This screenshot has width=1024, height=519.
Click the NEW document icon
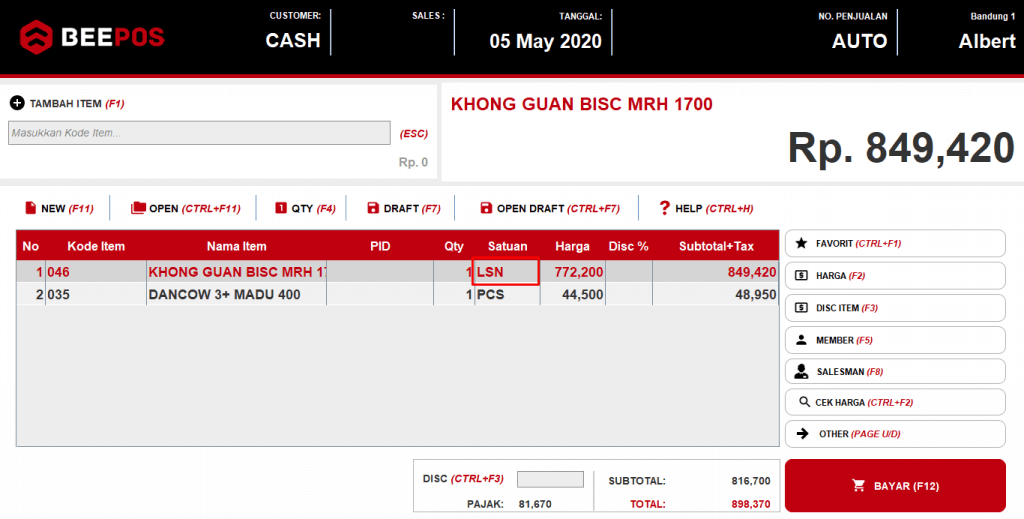30,208
